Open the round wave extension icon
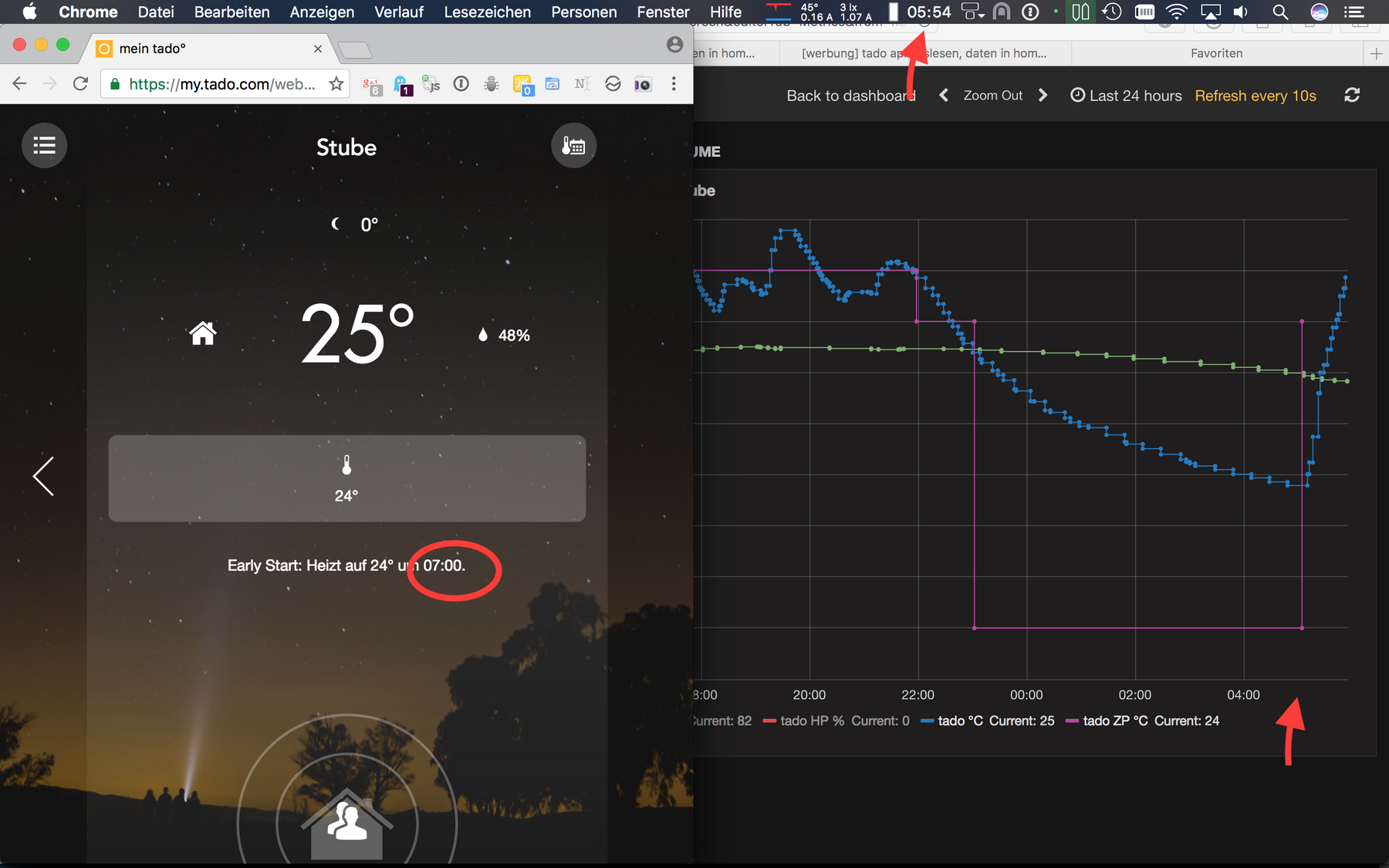Viewport: 1389px width, 868px height. (613, 83)
